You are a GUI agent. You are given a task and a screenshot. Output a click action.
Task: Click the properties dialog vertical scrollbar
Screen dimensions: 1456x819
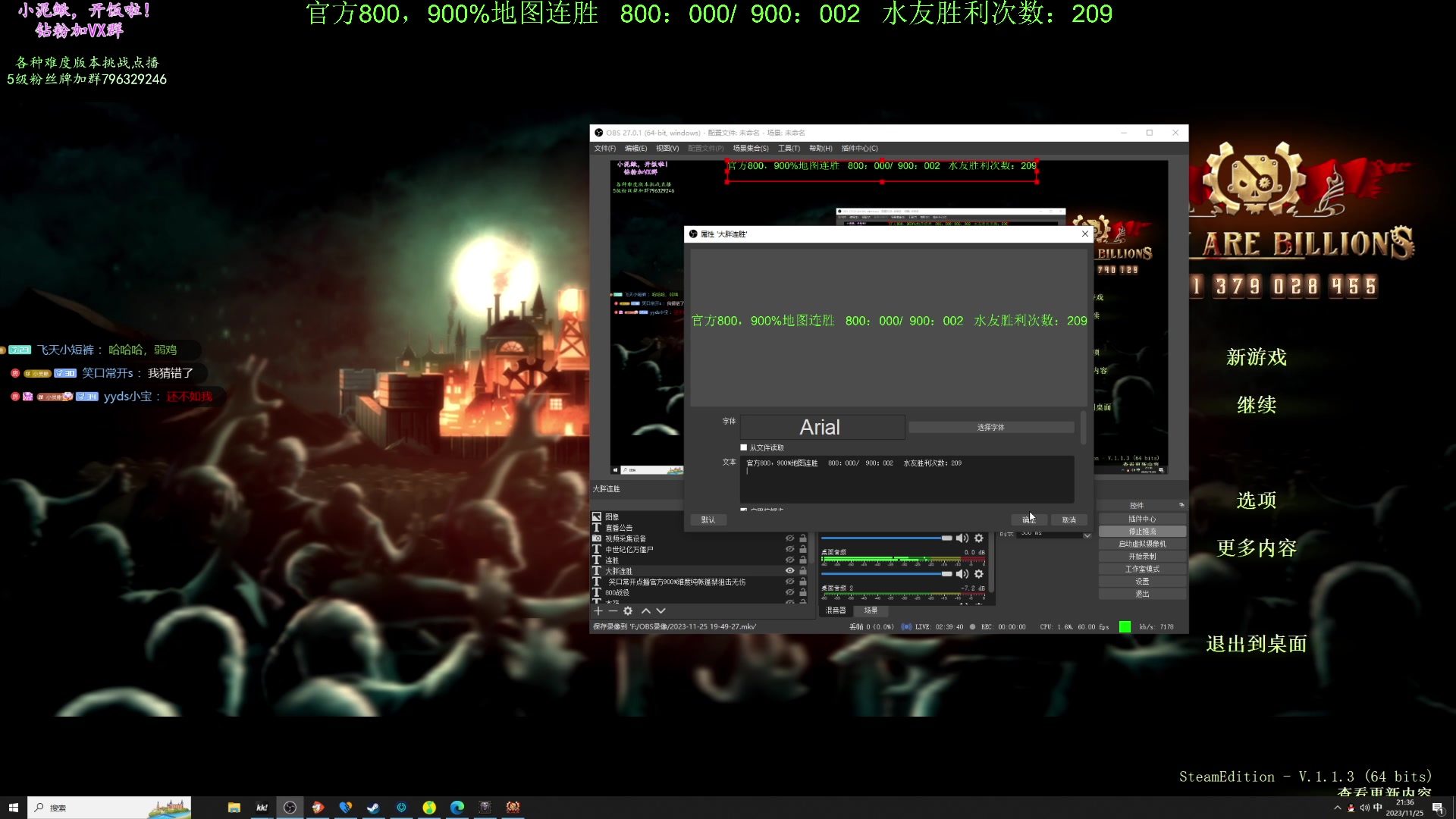pyautogui.click(x=1083, y=428)
